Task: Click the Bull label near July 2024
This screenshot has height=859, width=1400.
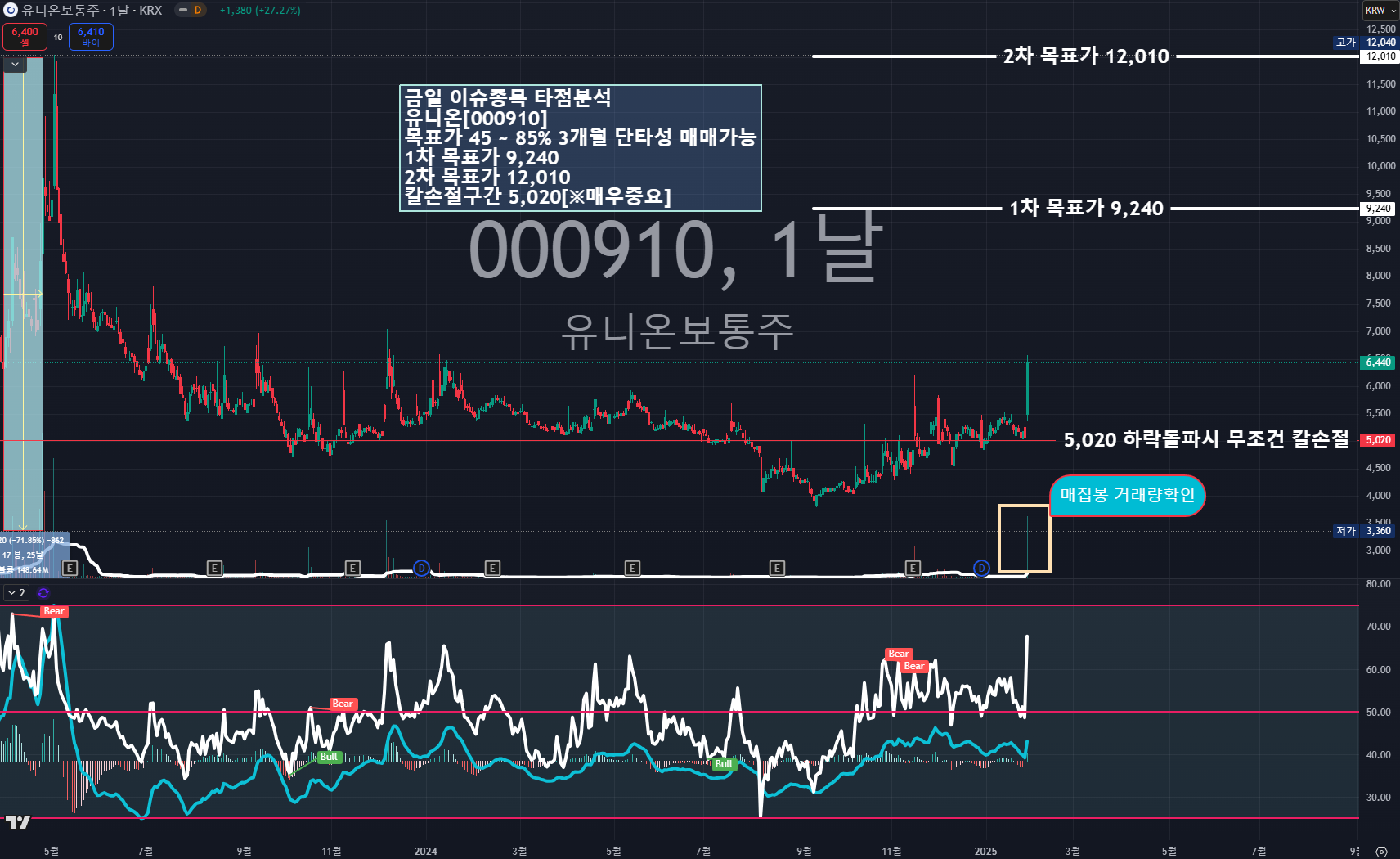Action: (x=724, y=764)
